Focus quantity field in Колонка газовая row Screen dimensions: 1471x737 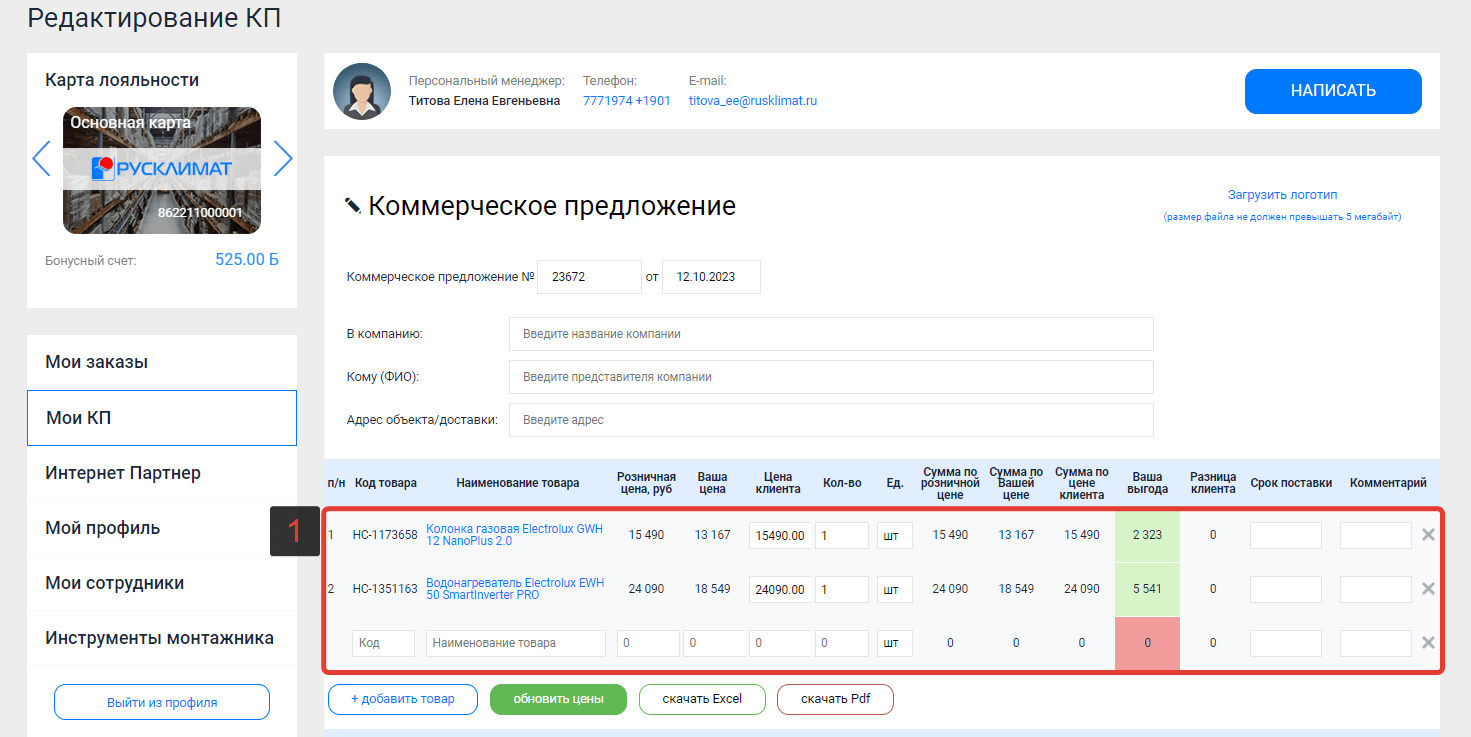842,535
